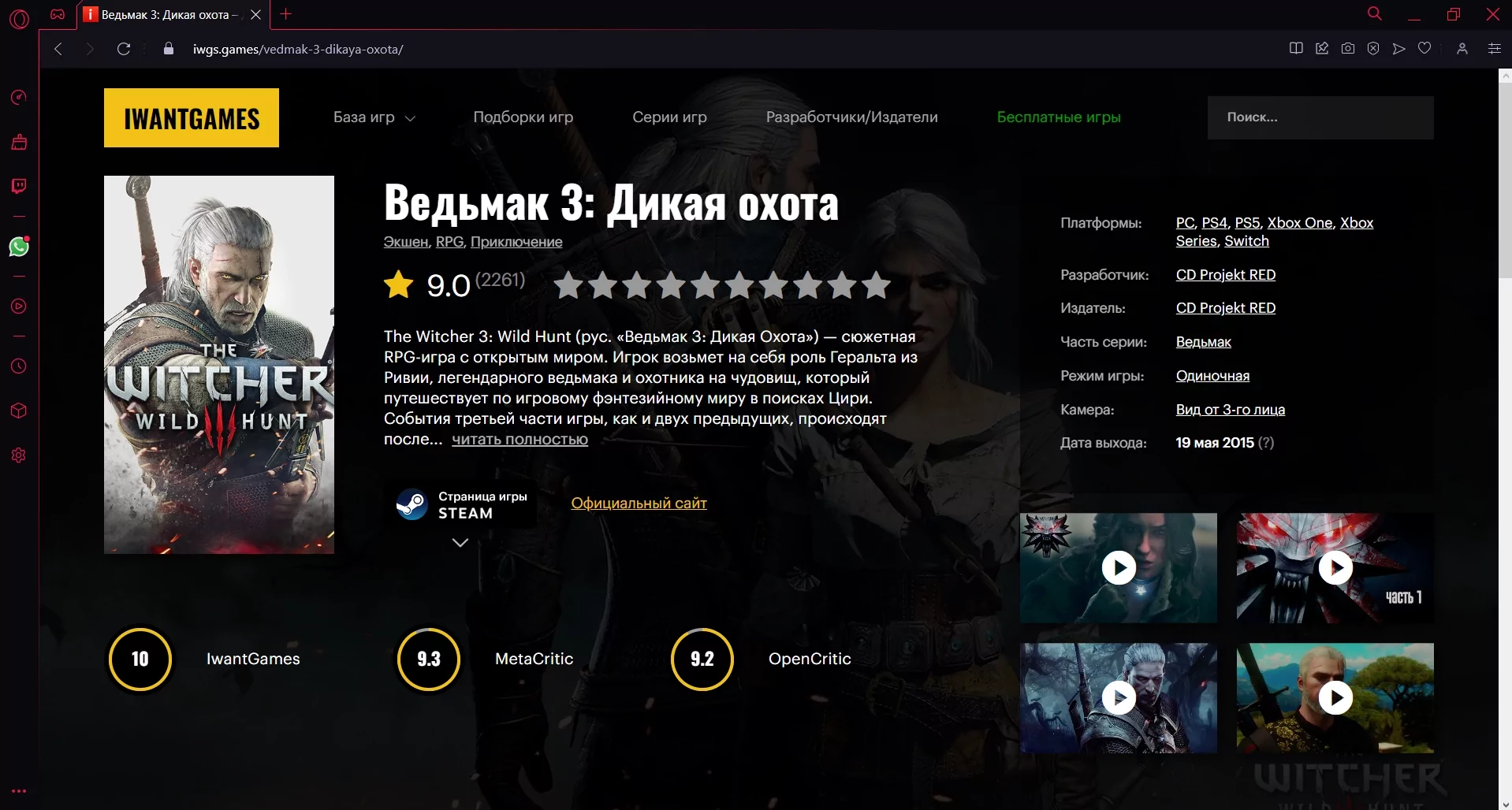Open GX Control speedometer icon in sidebar
Image resolution: width=1512 pixels, height=810 pixels.
tap(19, 98)
